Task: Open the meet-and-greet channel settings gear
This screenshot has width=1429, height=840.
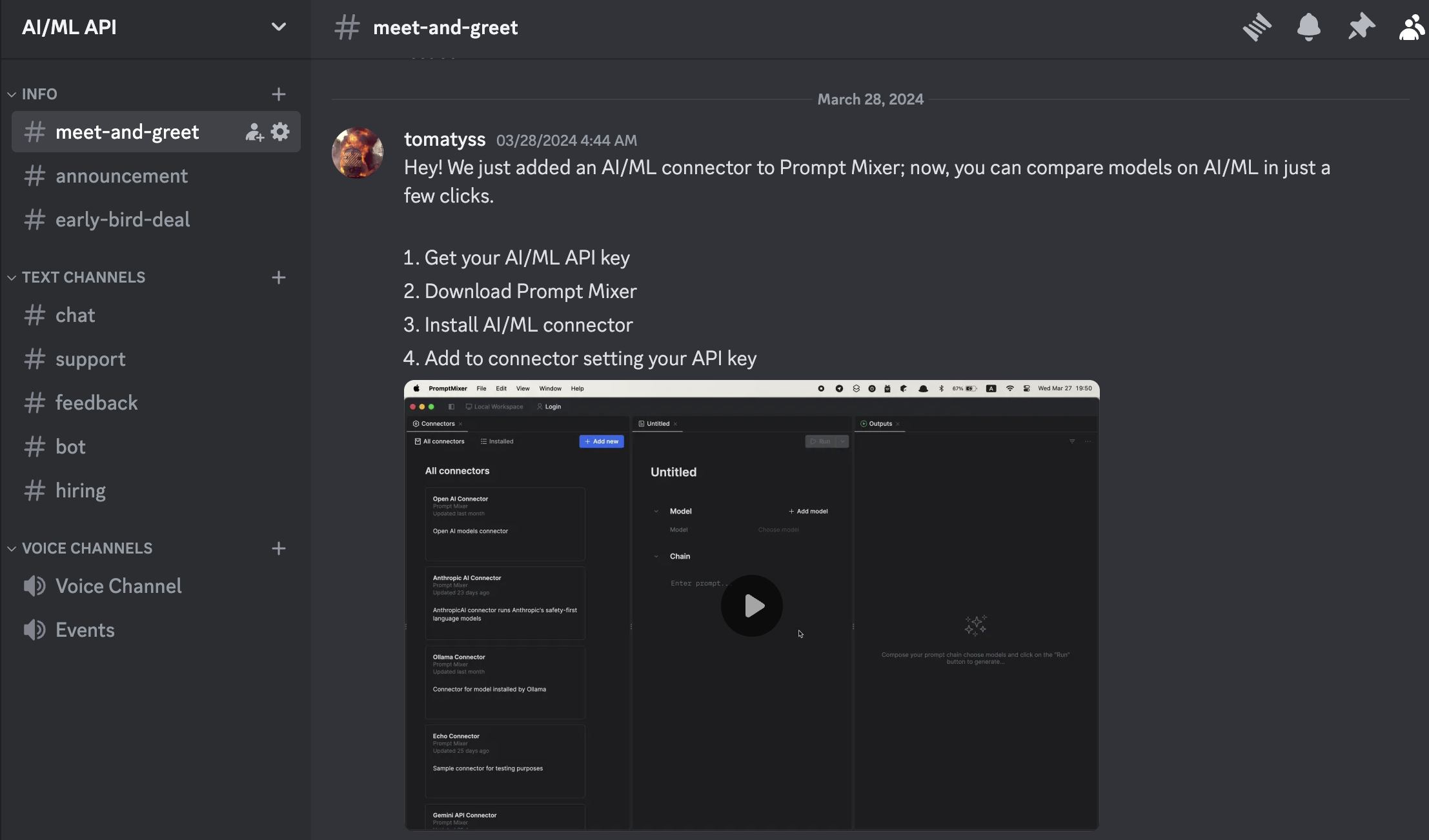Action: 280,132
